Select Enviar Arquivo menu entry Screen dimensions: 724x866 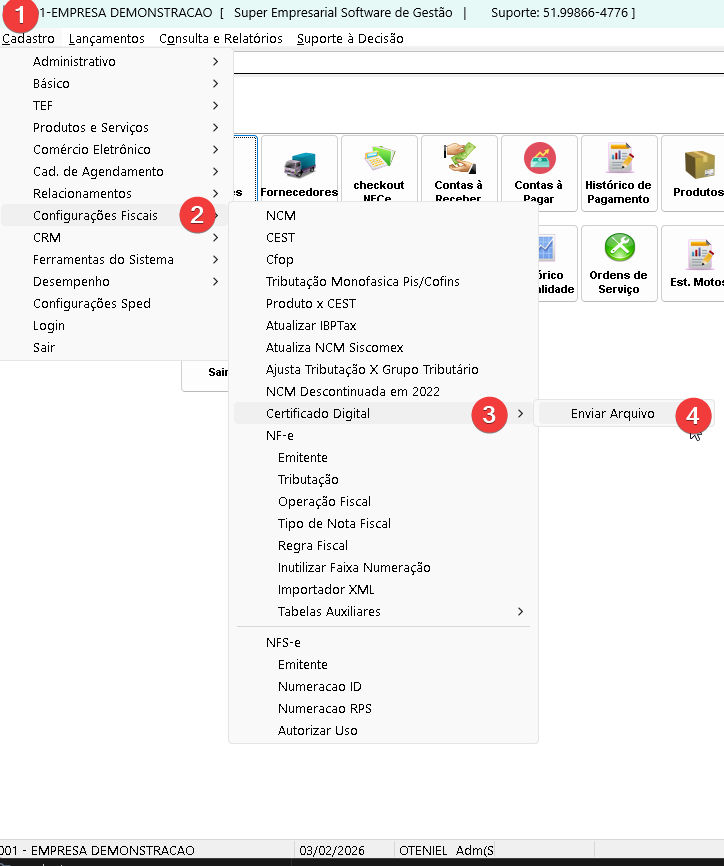coord(612,413)
